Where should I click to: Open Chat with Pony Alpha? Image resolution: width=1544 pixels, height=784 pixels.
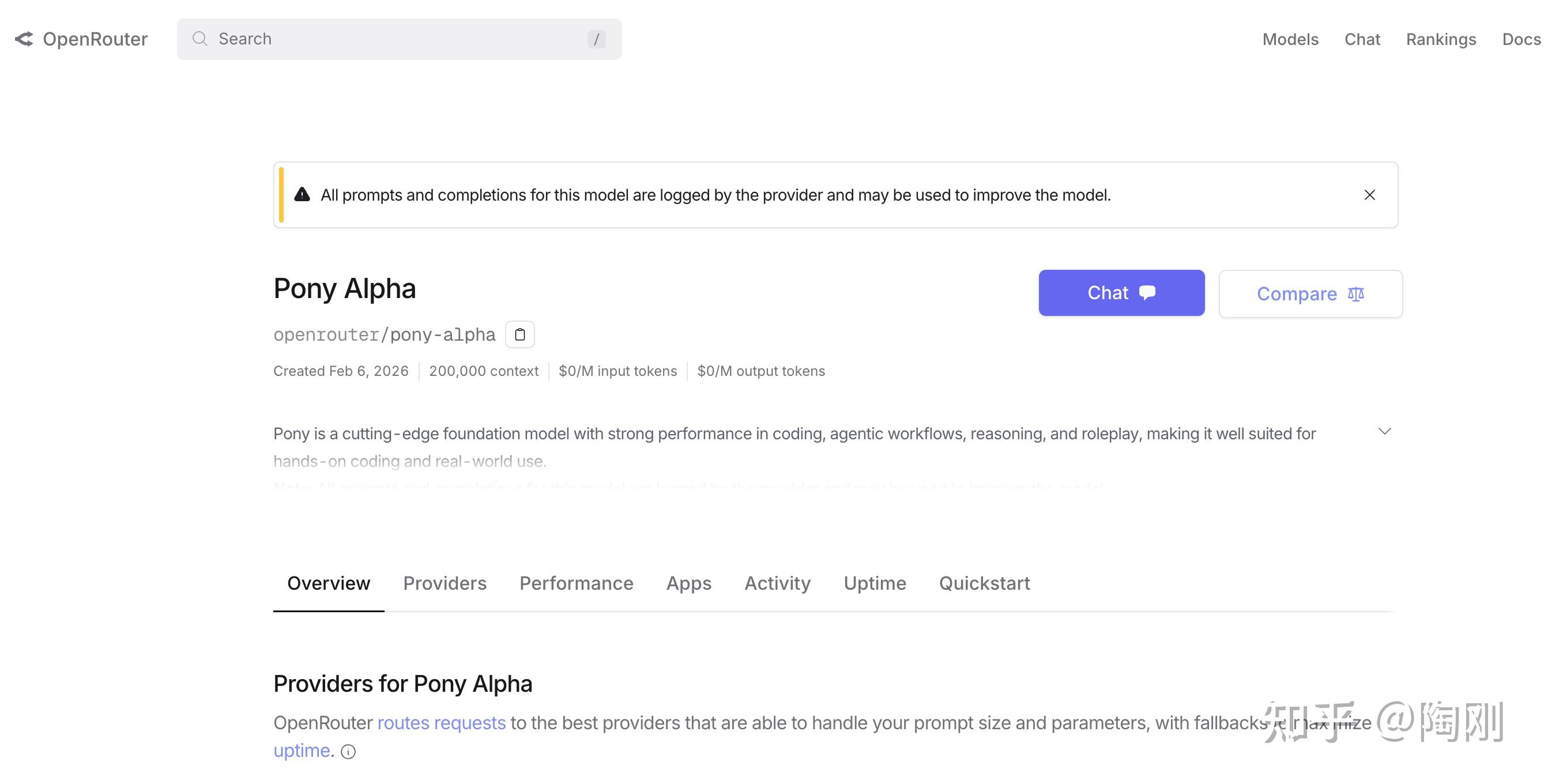pos(1121,292)
